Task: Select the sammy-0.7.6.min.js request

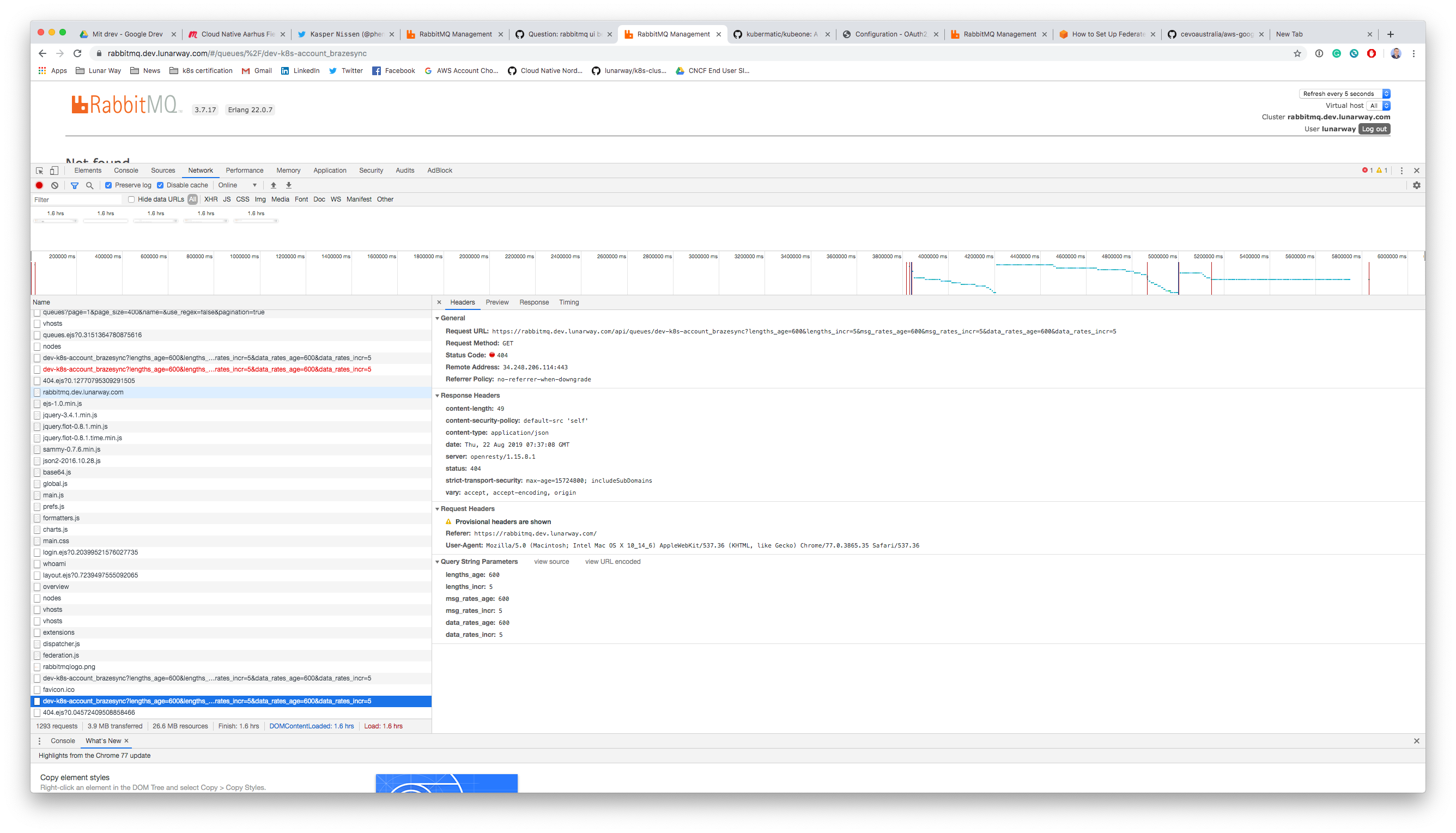Action: 230,449
